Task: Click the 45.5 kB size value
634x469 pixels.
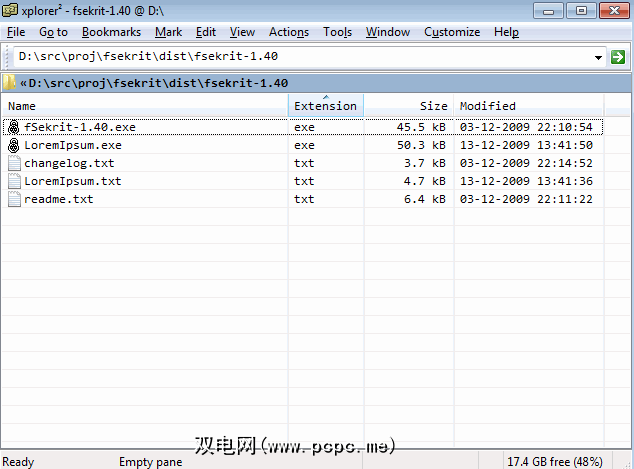Action: tap(421, 127)
